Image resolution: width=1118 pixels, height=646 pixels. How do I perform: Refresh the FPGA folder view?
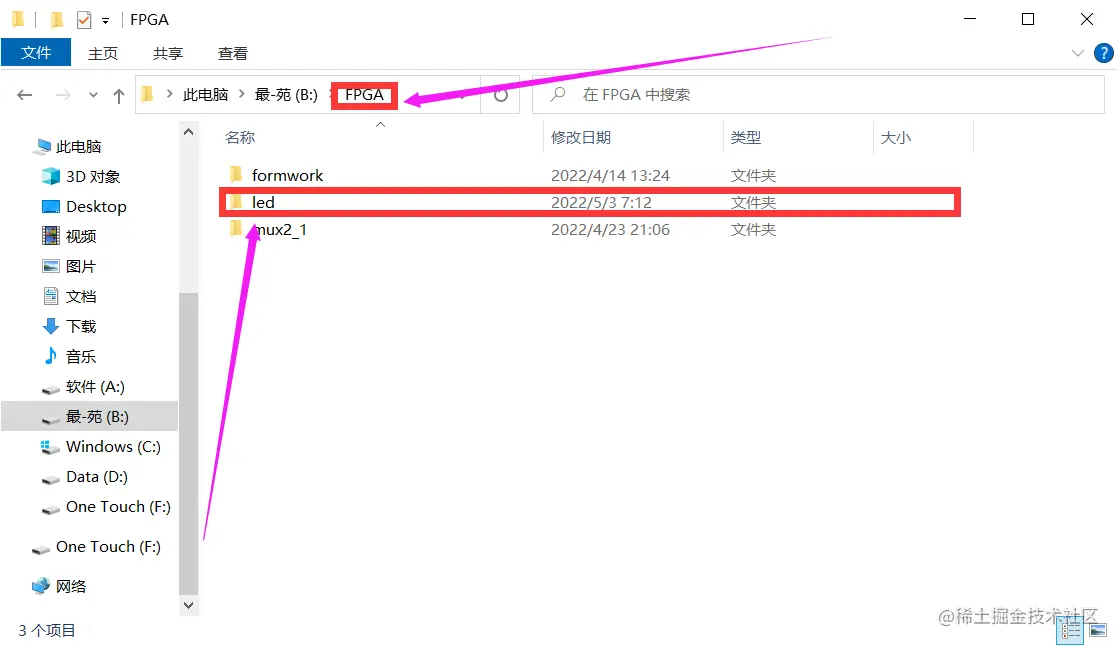(x=501, y=95)
